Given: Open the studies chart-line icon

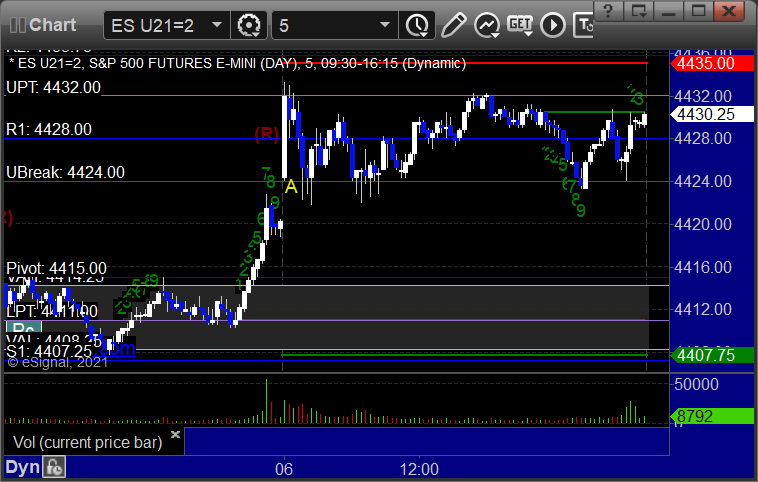Looking at the screenshot, I should tap(487, 25).
